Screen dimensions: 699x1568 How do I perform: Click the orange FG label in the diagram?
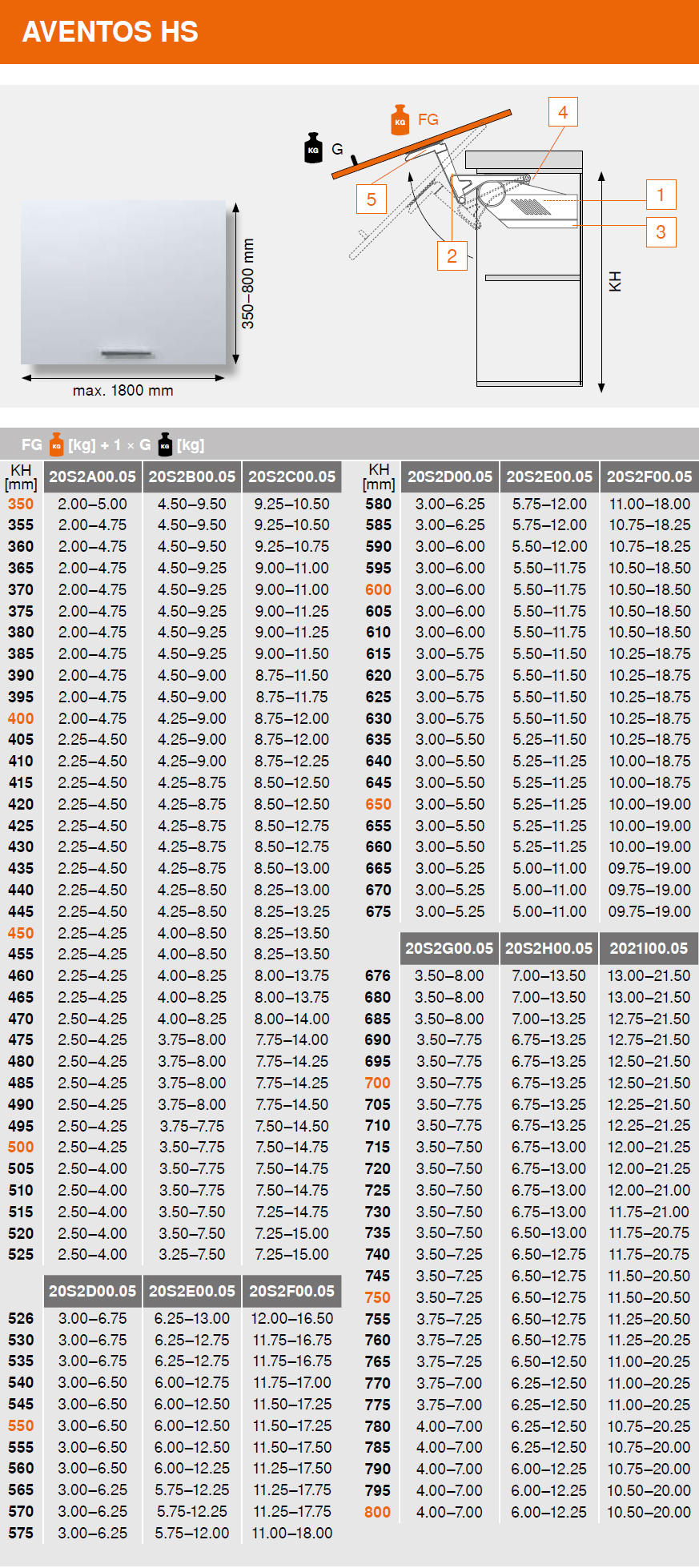[428, 119]
